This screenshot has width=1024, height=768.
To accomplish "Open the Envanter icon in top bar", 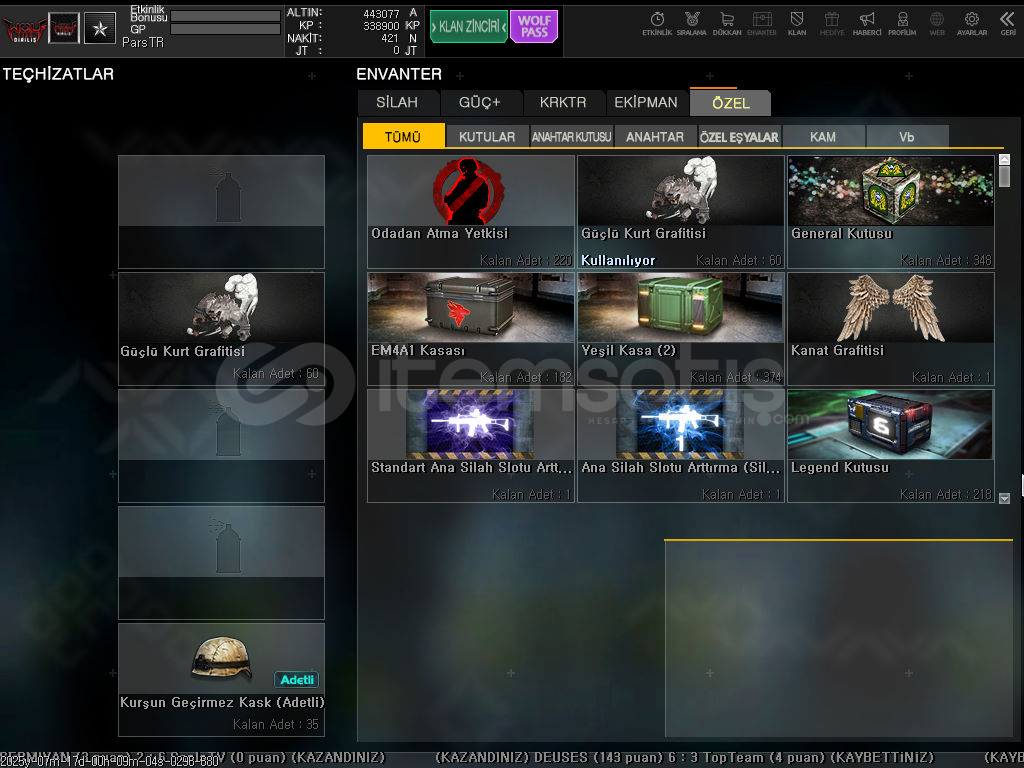I will [x=761, y=24].
